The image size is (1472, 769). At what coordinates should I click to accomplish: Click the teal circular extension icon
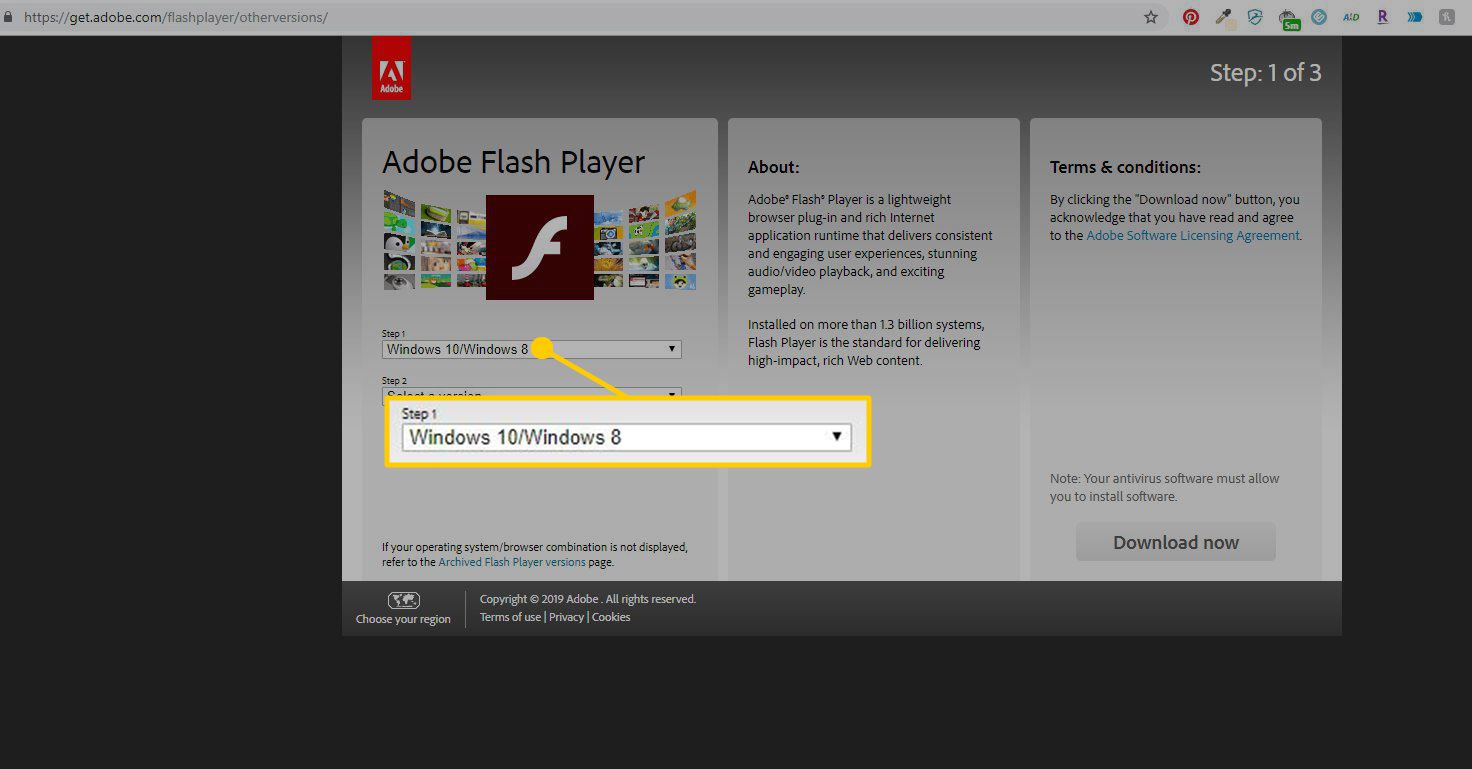(1319, 17)
